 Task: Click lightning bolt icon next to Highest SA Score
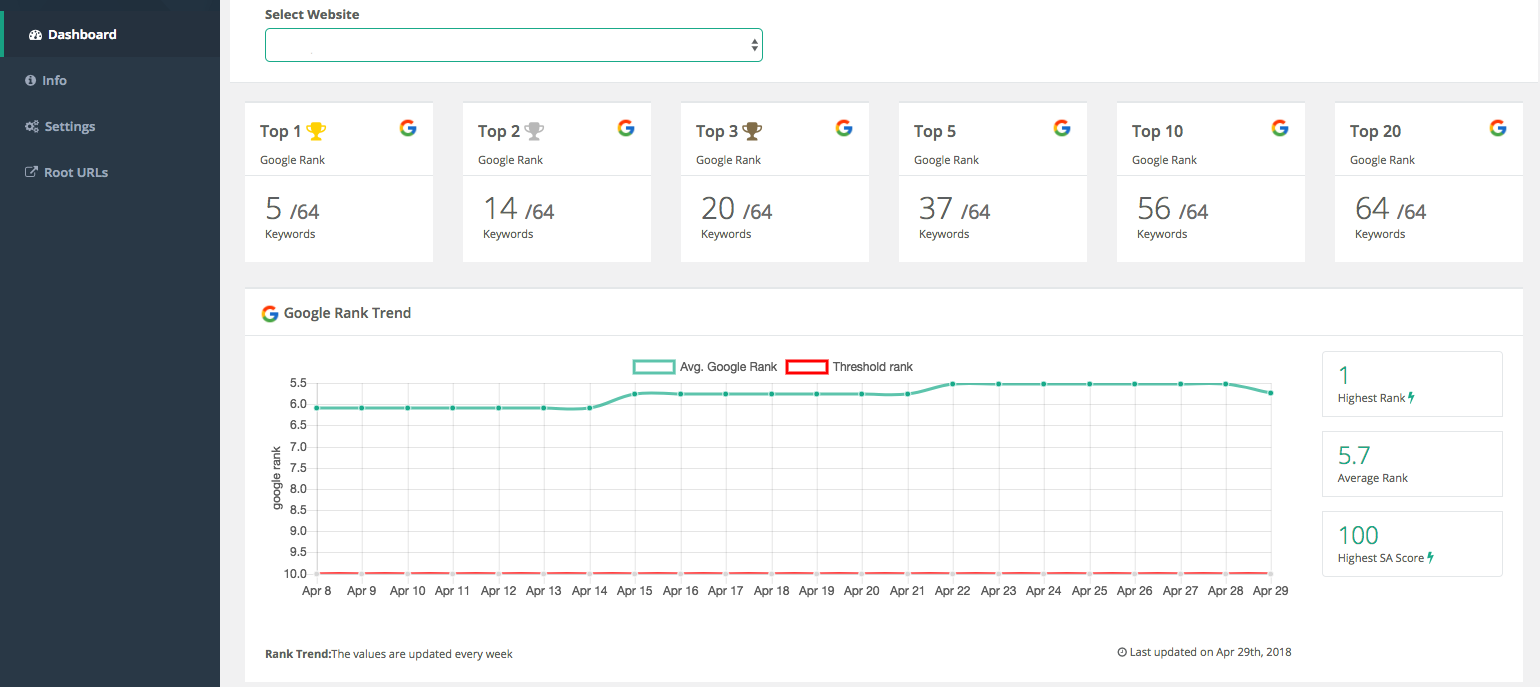coord(1430,558)
